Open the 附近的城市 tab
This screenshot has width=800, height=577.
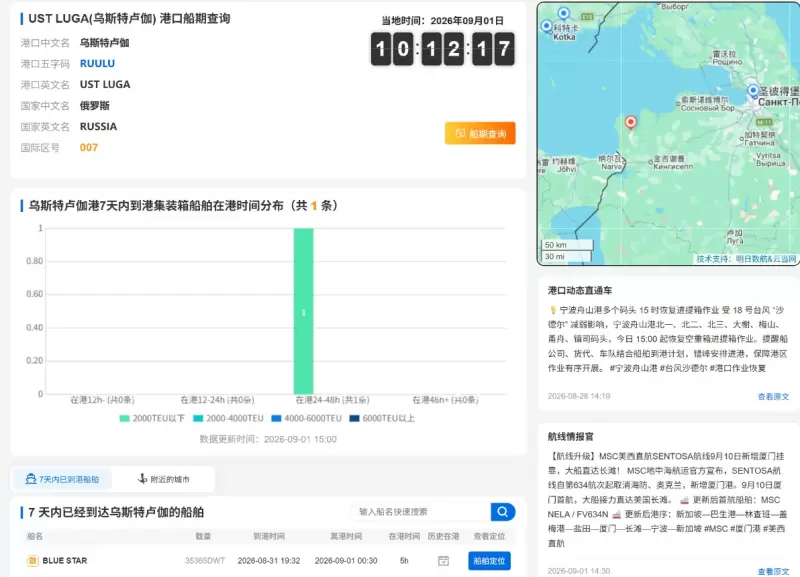click(x=164, y=479)
